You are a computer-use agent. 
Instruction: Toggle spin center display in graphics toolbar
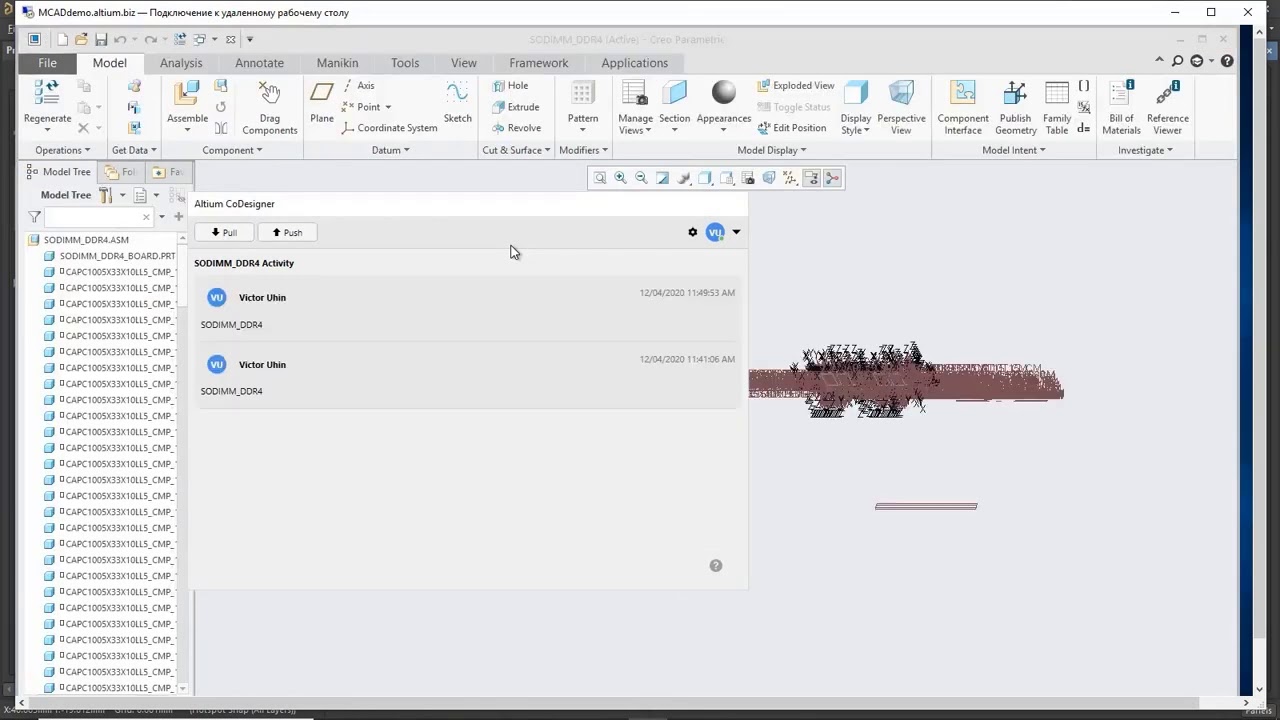pos(832,178)
